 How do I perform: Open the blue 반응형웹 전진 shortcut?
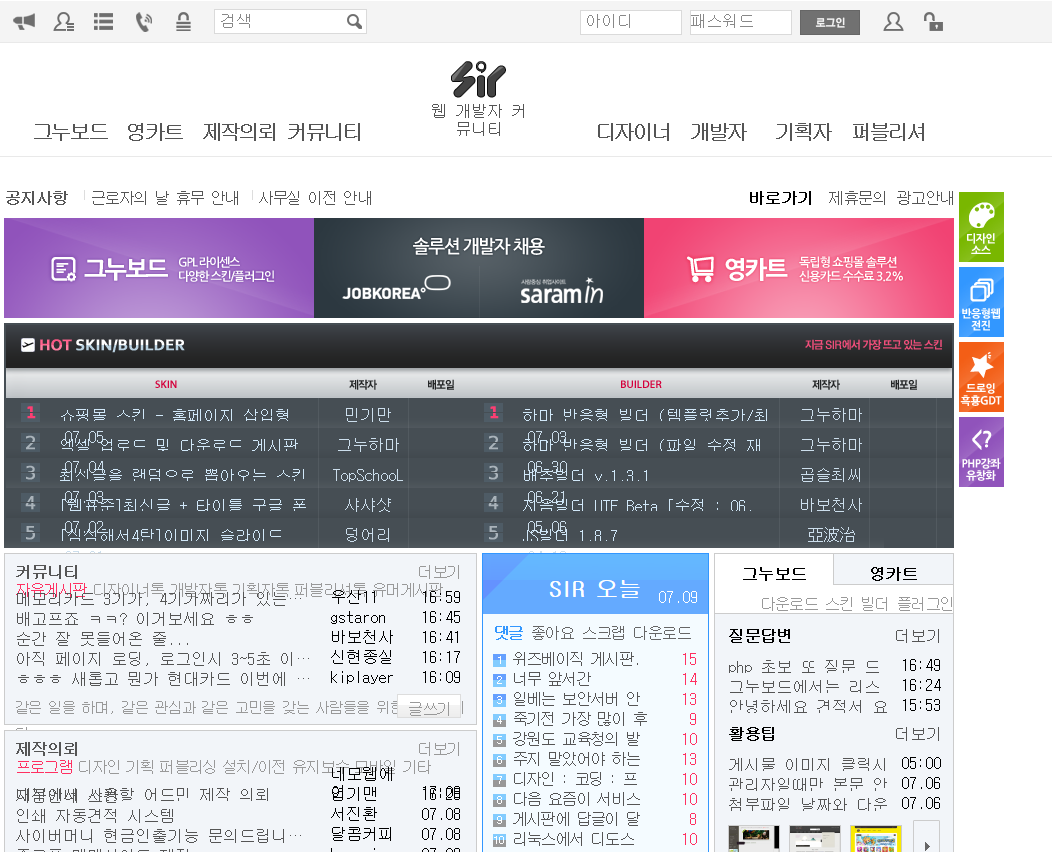point(981,302)
